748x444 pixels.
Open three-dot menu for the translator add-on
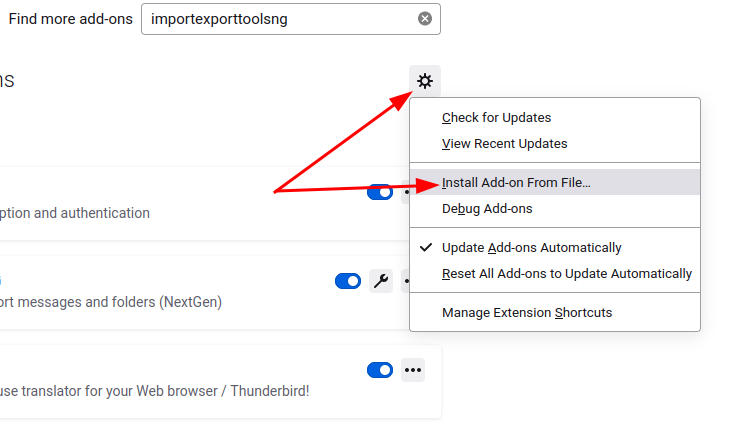click(x=413, y=370)
